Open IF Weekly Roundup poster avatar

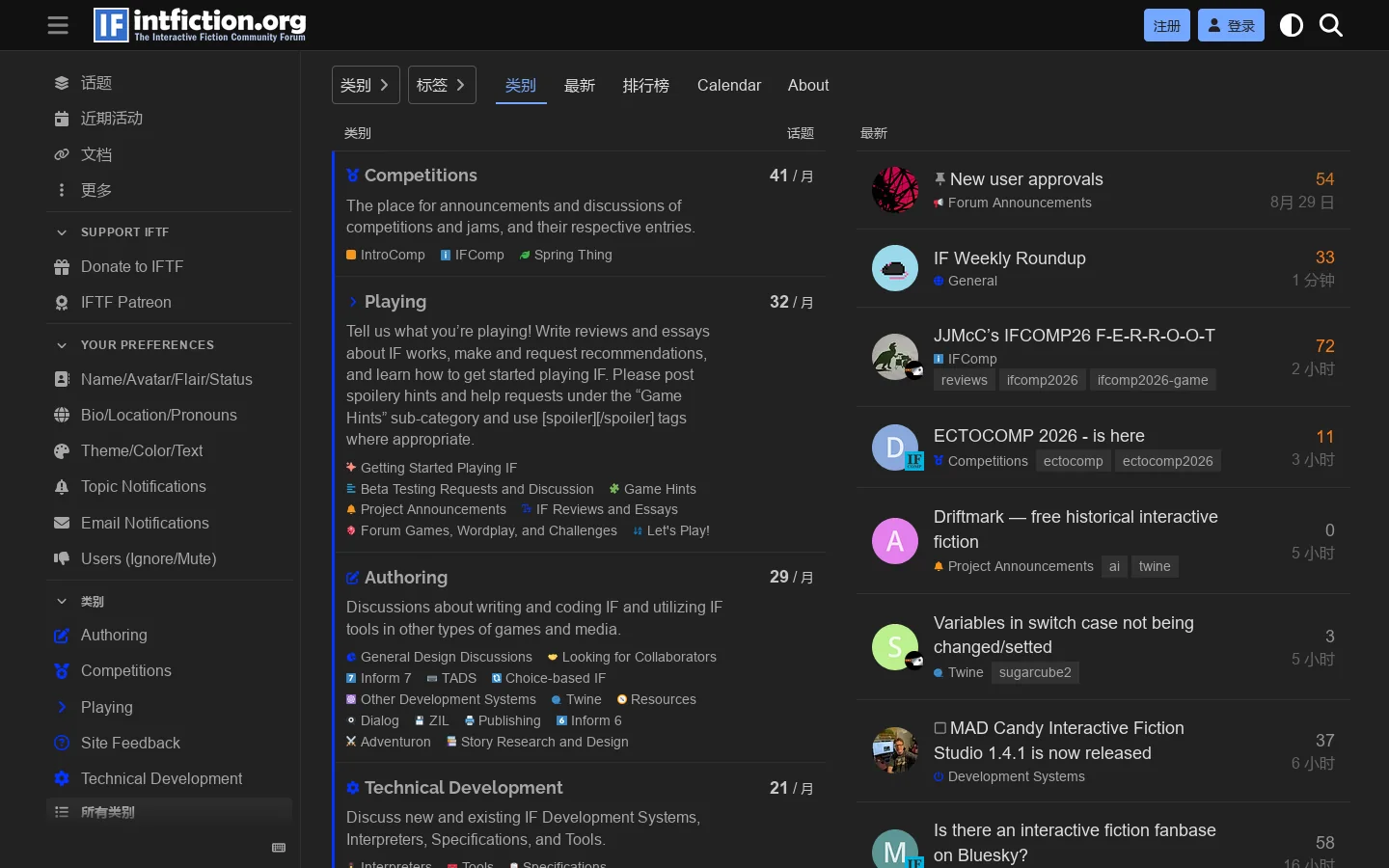[x=895, y=268]
